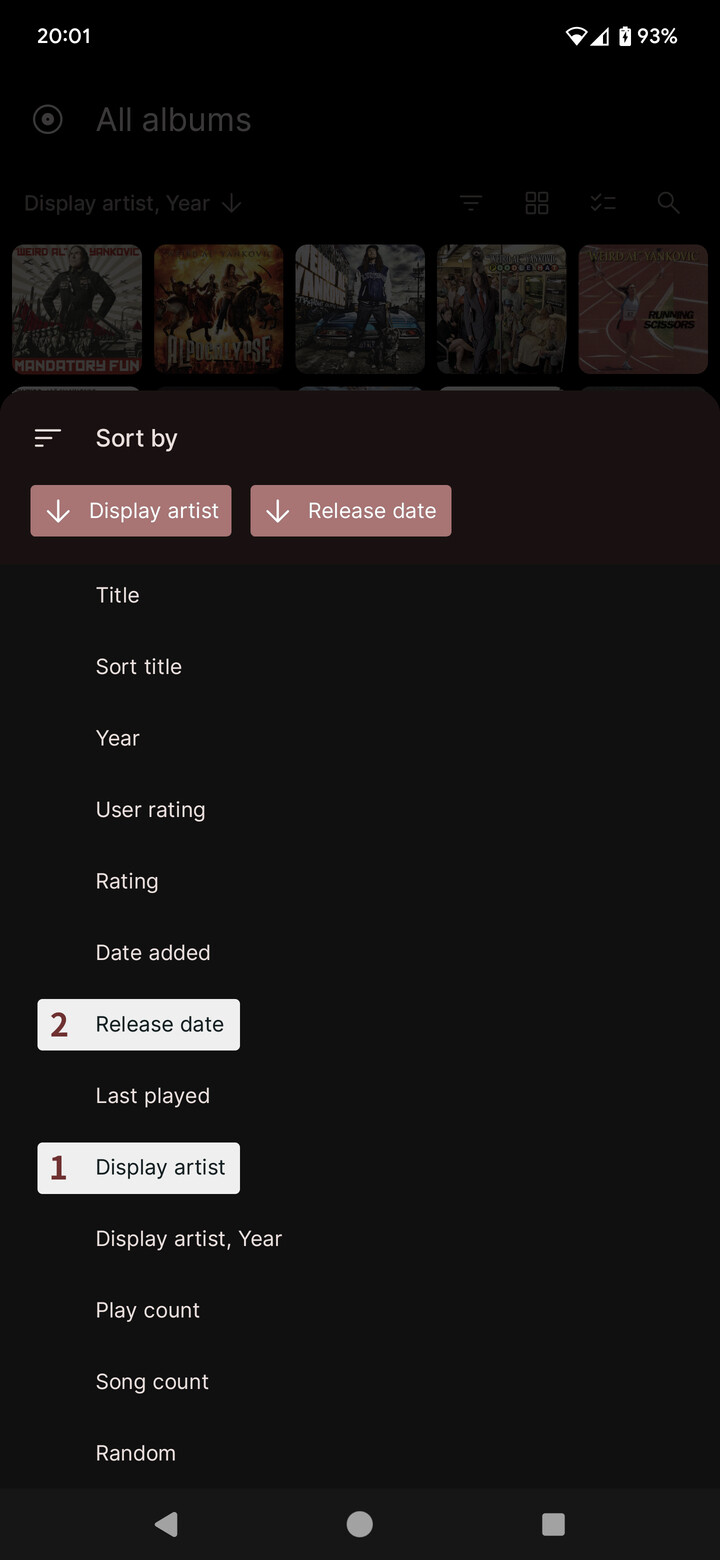Tap the sort lines icon beside Sort by
The image size is (720, 1560).
click(x=48, y=438)
